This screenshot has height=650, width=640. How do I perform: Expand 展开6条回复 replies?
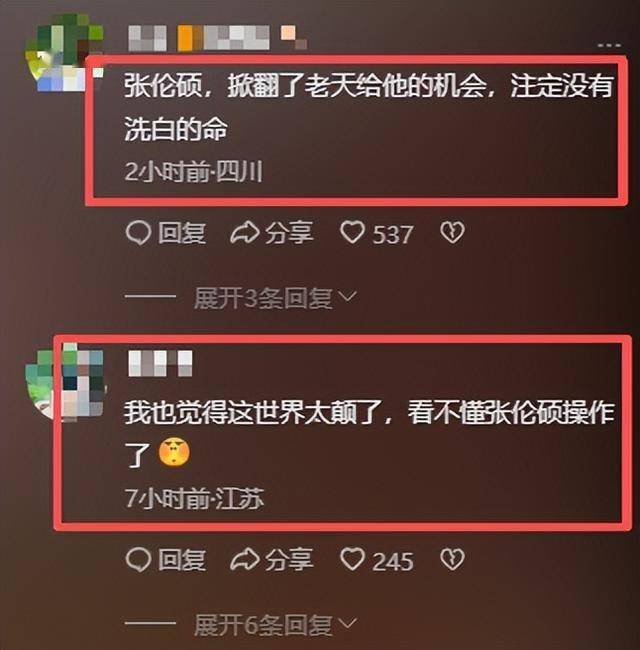[x=275, y=624]
